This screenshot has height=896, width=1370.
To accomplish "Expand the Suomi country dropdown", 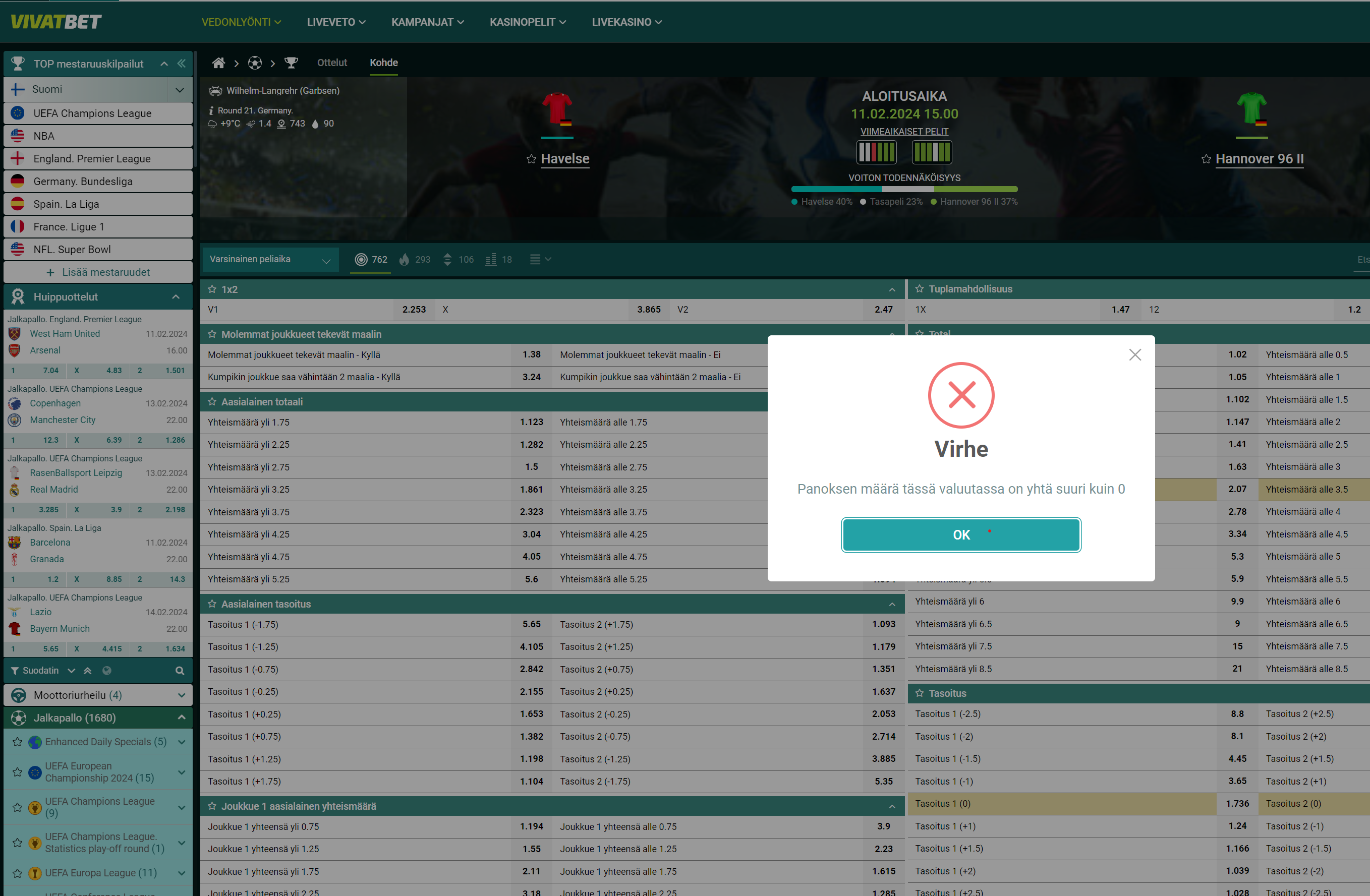I will (x=180, y=90).
